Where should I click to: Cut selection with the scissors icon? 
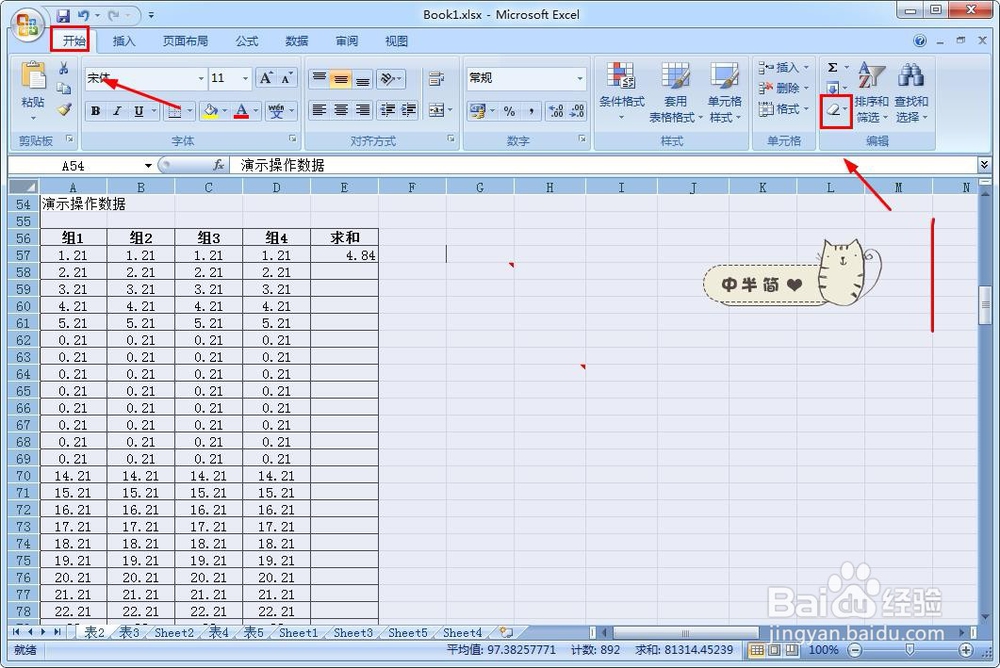click(64, 68)
